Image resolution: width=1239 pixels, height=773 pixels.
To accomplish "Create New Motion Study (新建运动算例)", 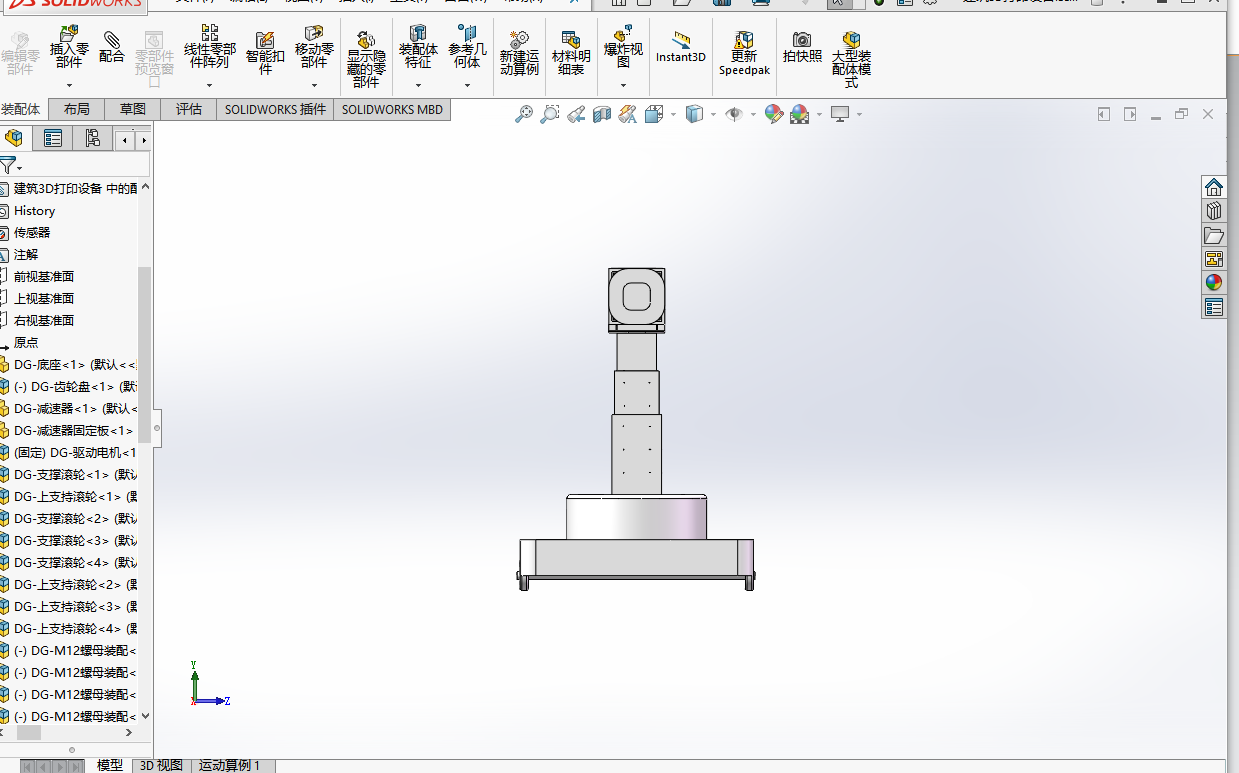I will (519, 53).
